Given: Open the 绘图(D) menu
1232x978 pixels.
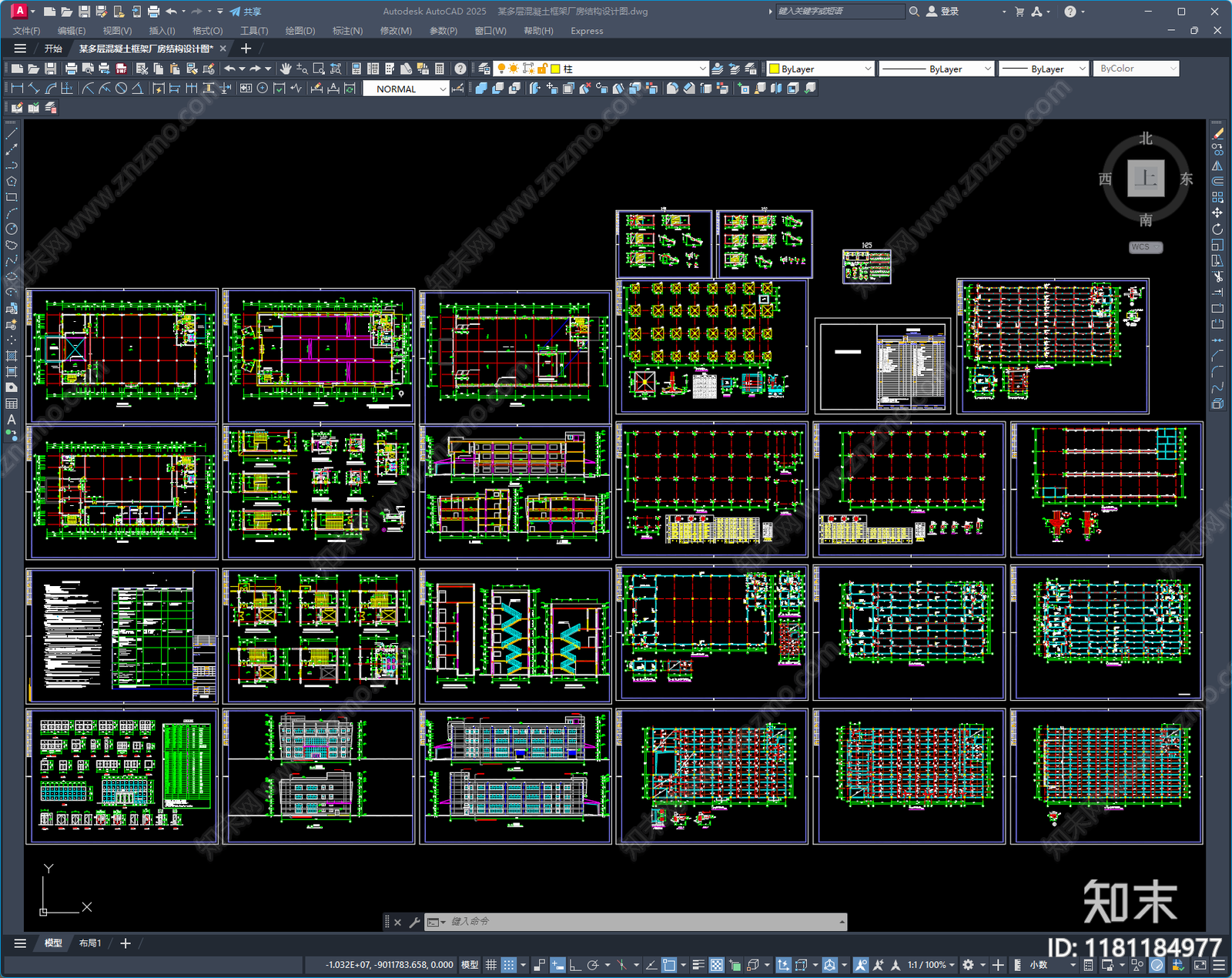Looking at the screenshot, I should pos(300,31).
